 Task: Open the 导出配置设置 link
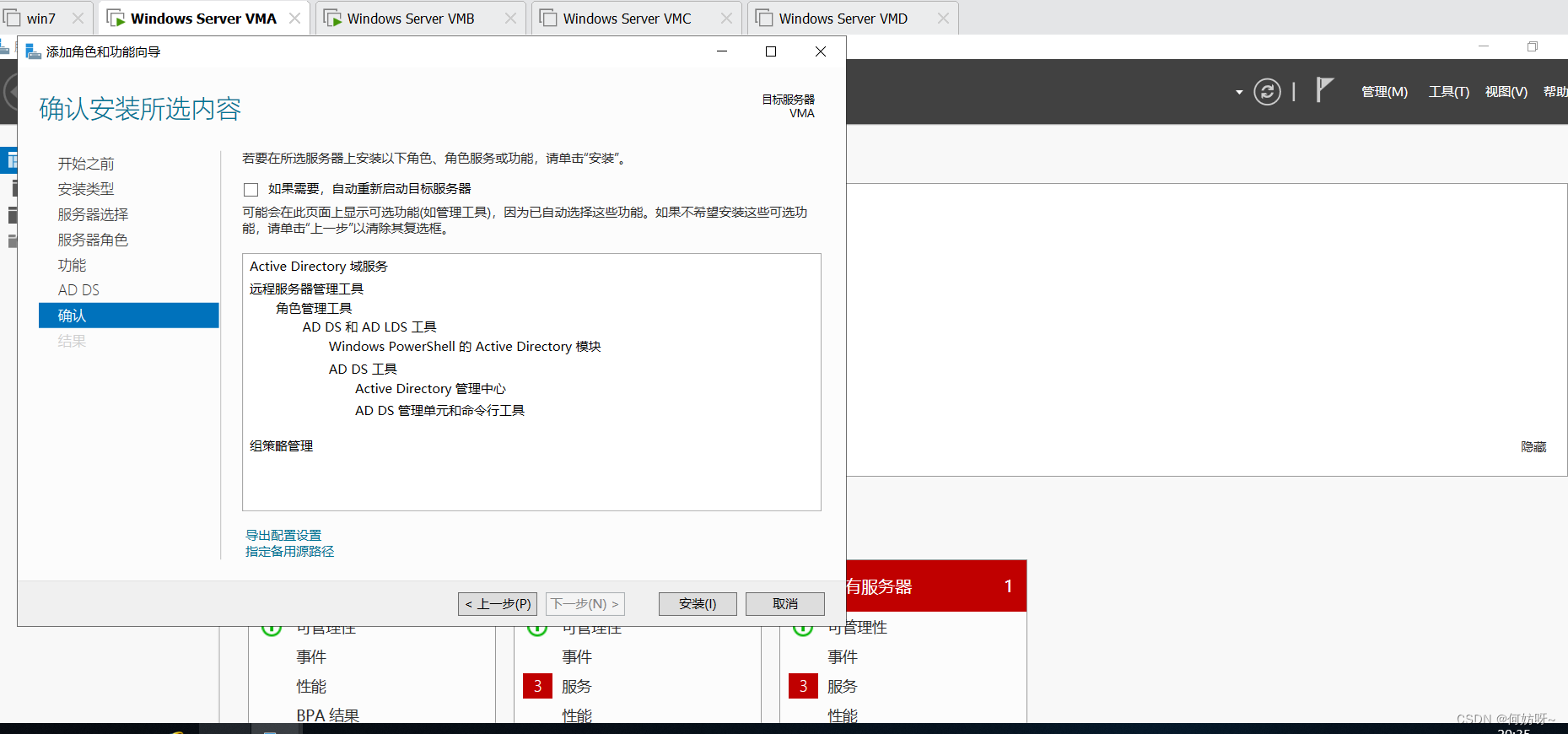click(x=283, y=535)
